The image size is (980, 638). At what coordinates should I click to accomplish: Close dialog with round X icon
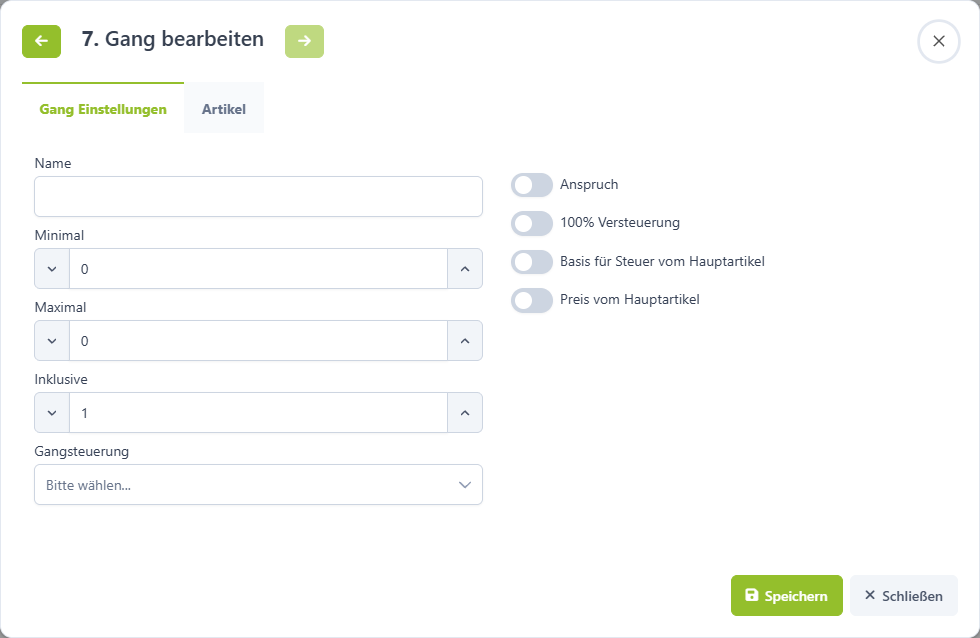[938, 41]
